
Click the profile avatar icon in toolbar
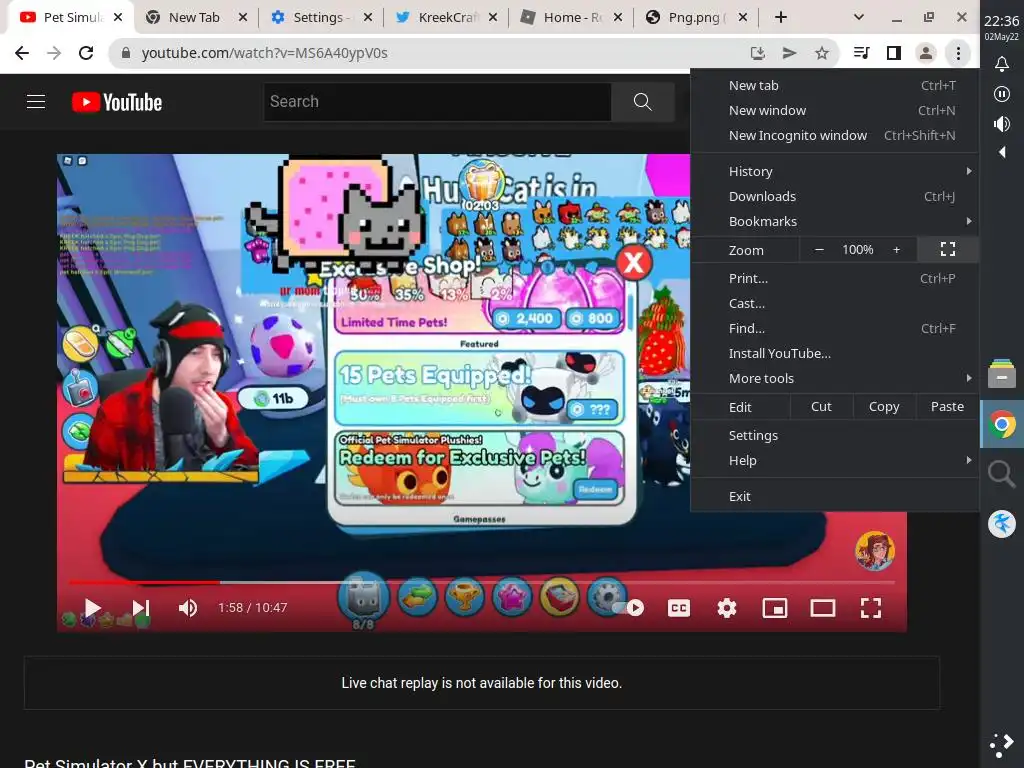point(925,53)
